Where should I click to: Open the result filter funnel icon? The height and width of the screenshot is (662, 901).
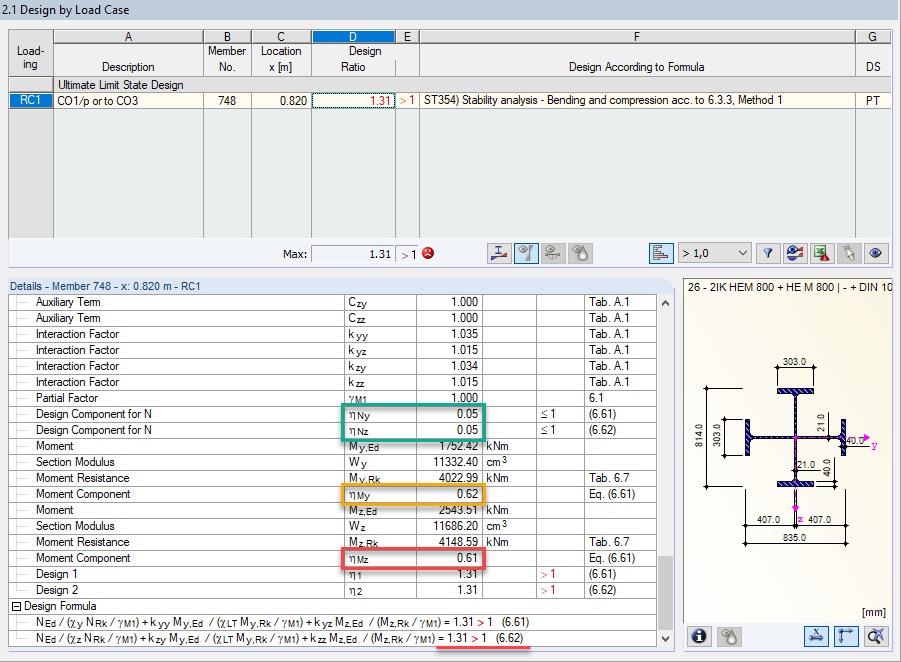pyautogui.click(x=767, y=253)
